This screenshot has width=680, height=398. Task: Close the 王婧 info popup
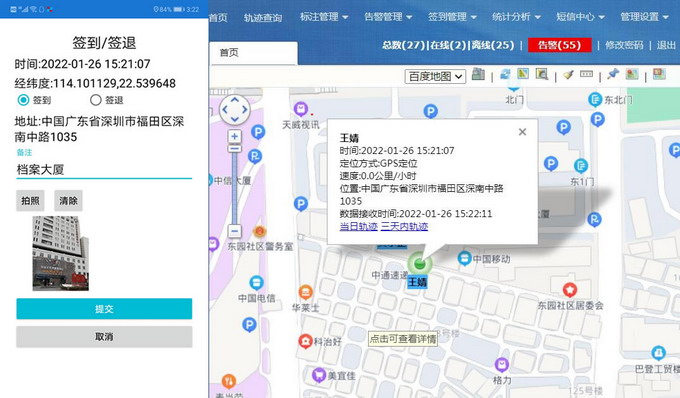(x=523, y=132)
